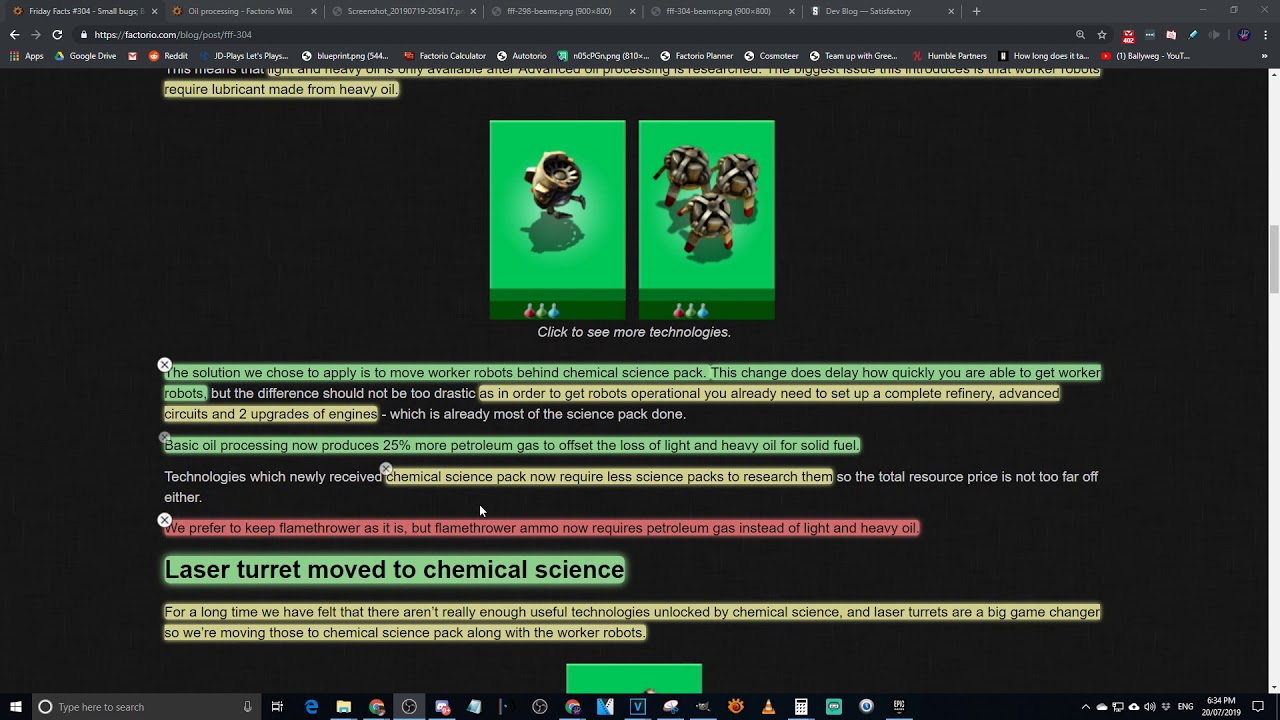1280x720 pixels.
Task: Select the Friday Facts #304 tab
Action: [85, 11]
